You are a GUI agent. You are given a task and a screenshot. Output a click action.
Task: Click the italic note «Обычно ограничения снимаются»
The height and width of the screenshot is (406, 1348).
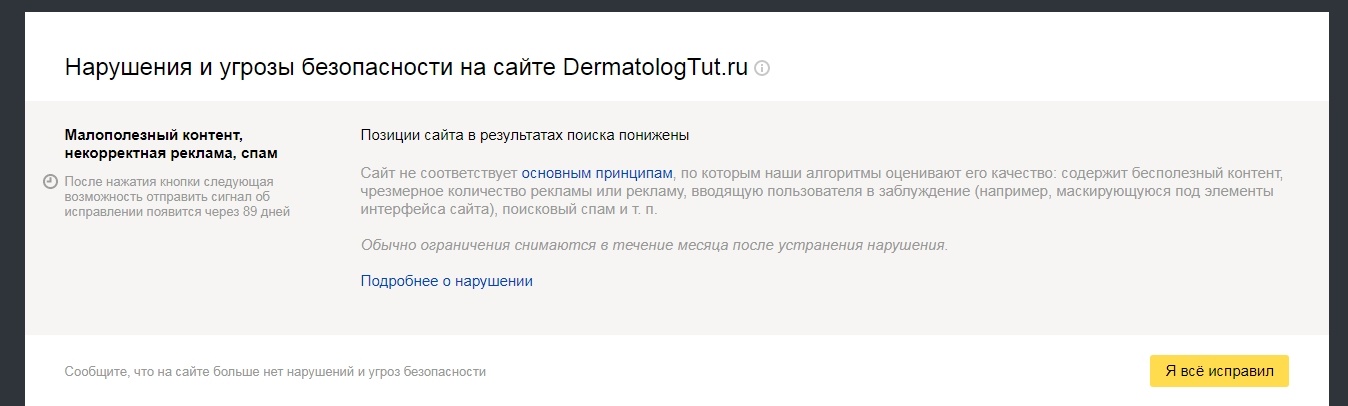click(654, 245)
